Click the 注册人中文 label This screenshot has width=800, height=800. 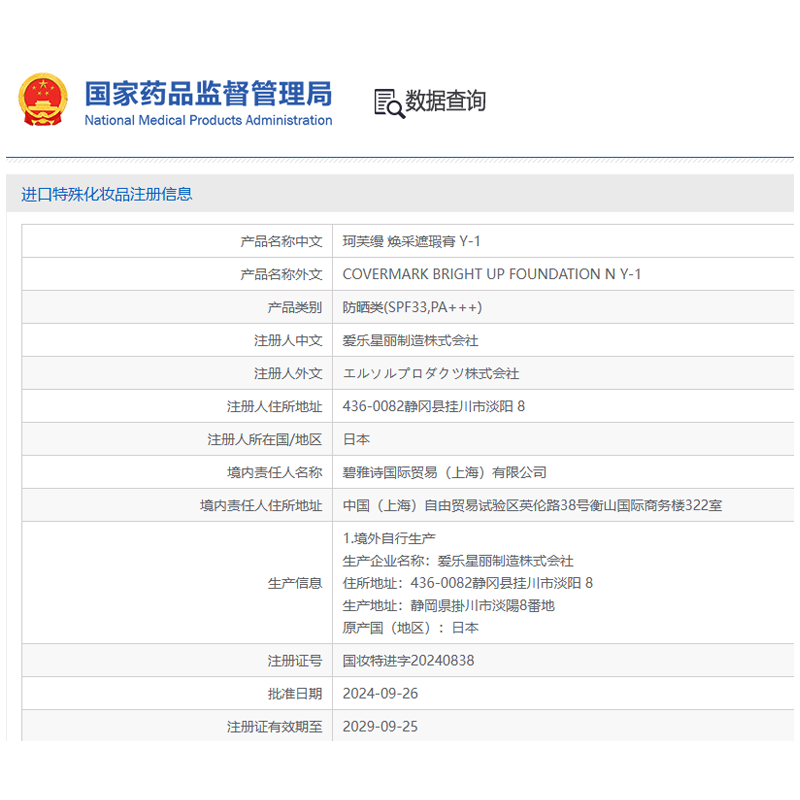(288, 340)
